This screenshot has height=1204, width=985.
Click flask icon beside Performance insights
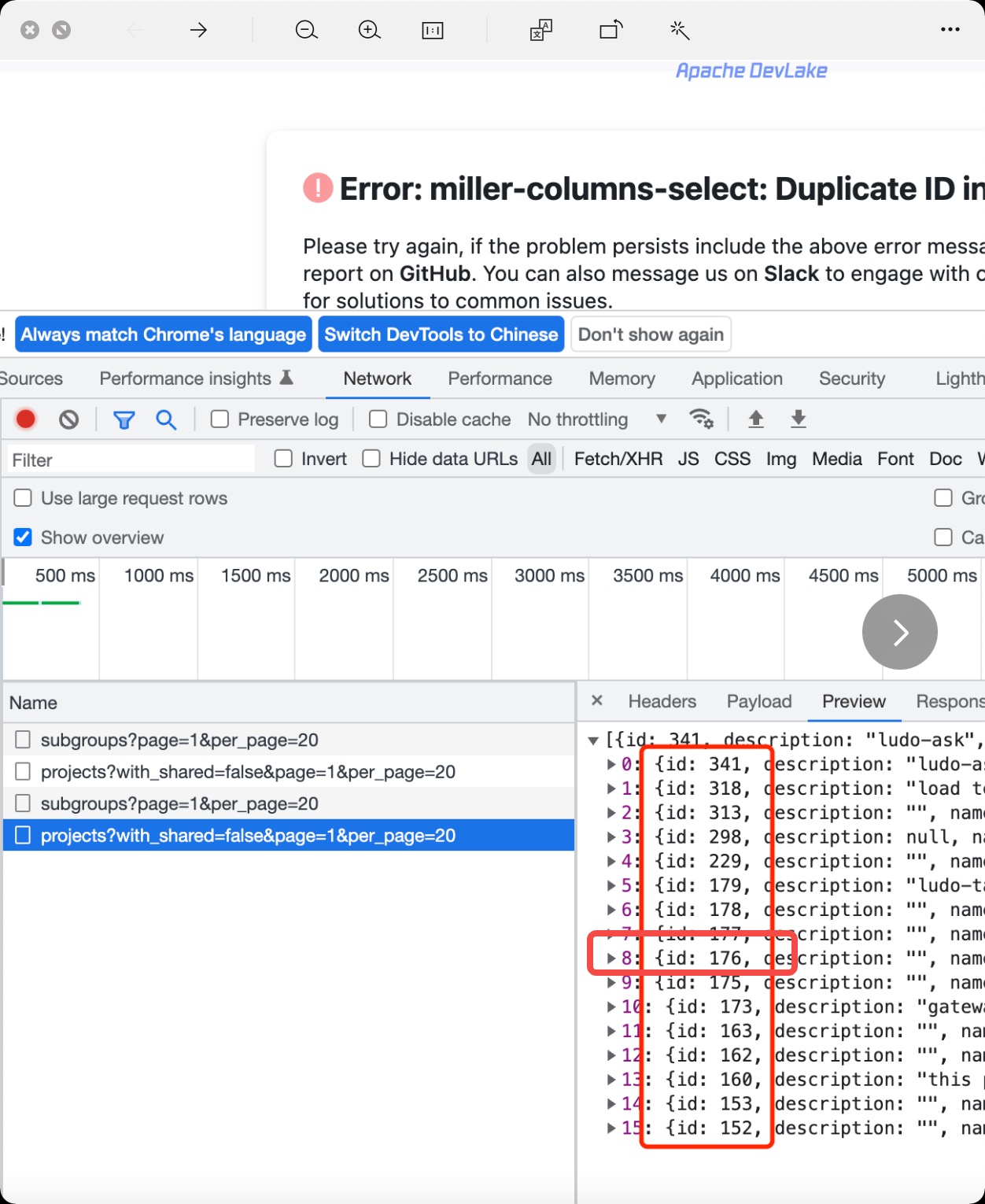286,378
